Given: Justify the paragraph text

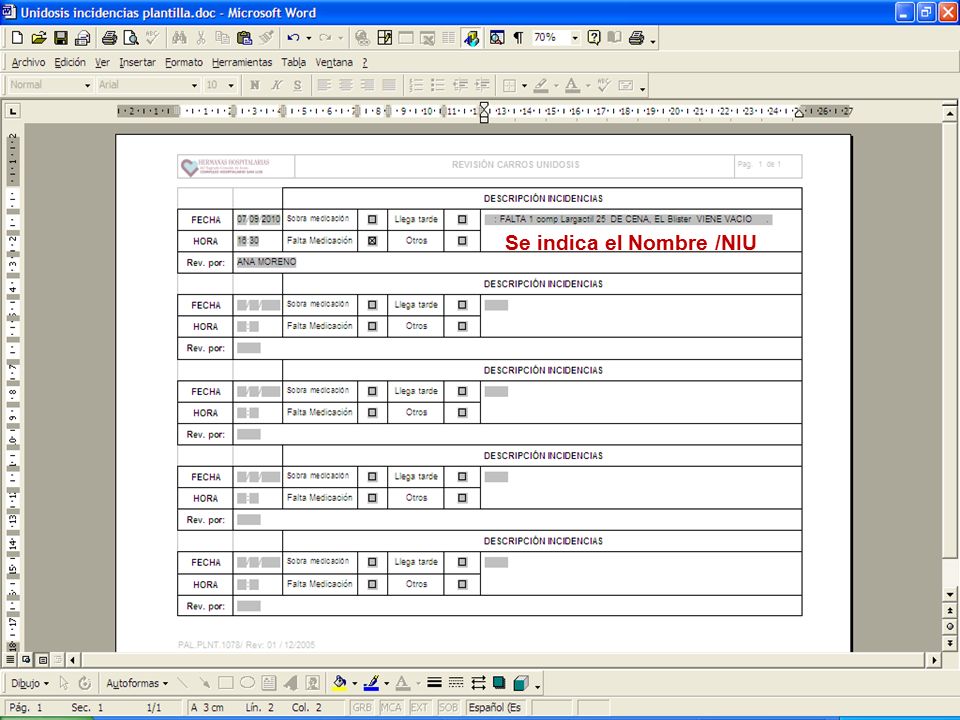Looking at the screenshot, I should (389, 85).
